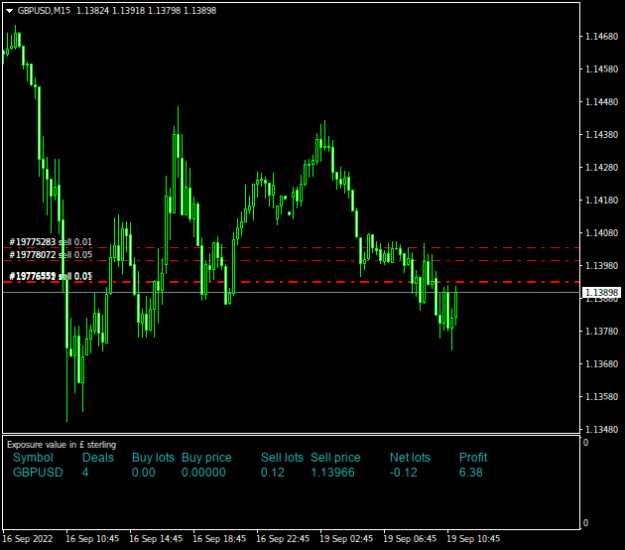This screenshot has width=625, height=550.
Task: Click the 1.13580 price scale label
Action: click(601, 397)
